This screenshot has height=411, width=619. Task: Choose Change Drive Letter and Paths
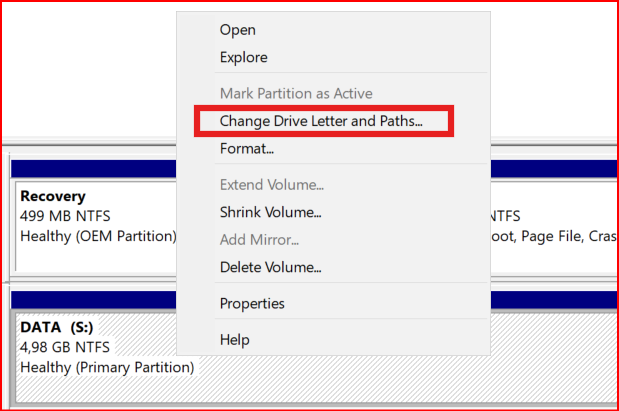click(321, 122)
